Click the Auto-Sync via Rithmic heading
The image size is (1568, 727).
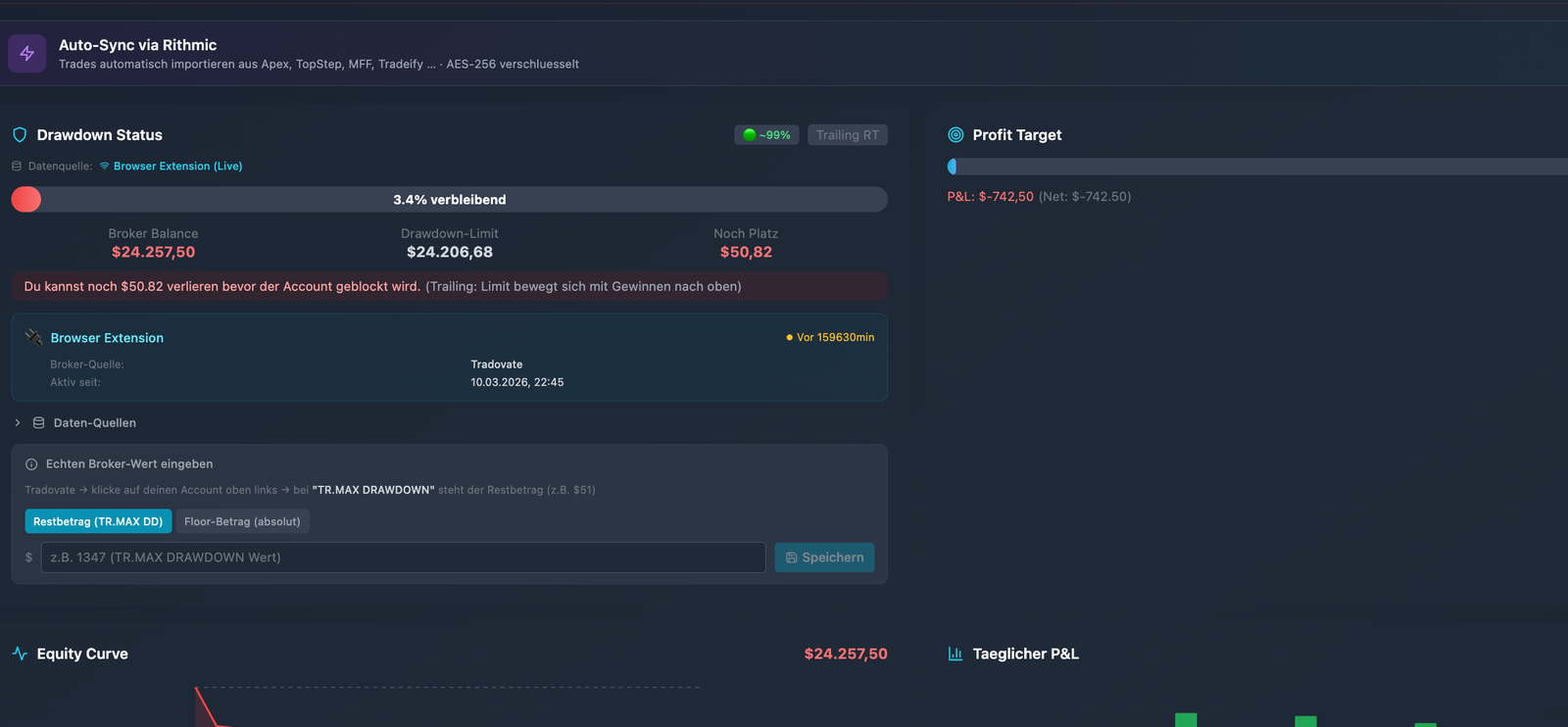(138, 45)
